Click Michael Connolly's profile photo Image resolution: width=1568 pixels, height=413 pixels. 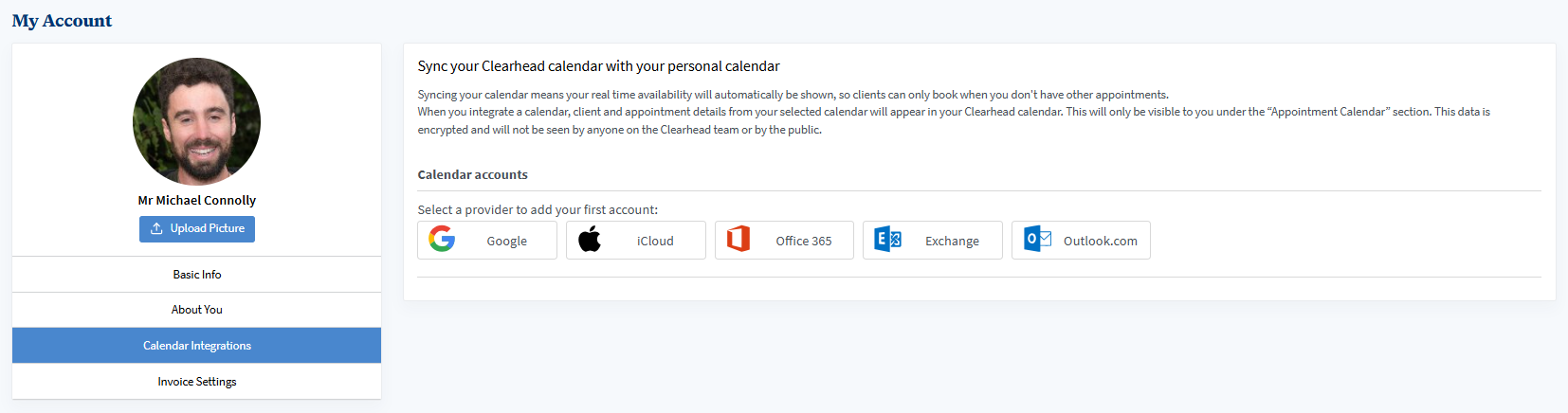pos(196,121)
